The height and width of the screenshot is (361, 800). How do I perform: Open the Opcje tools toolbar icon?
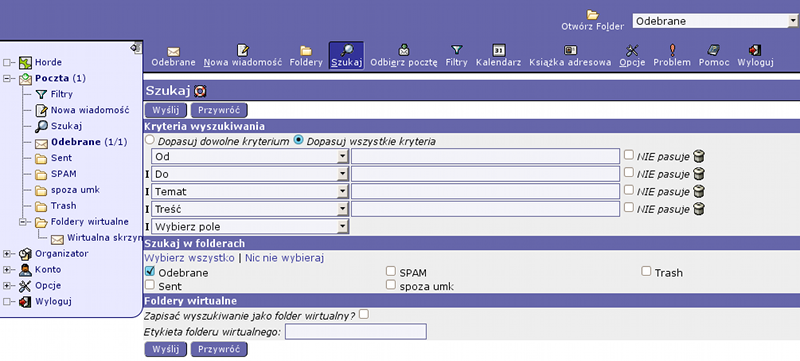(x=632, y=50)
